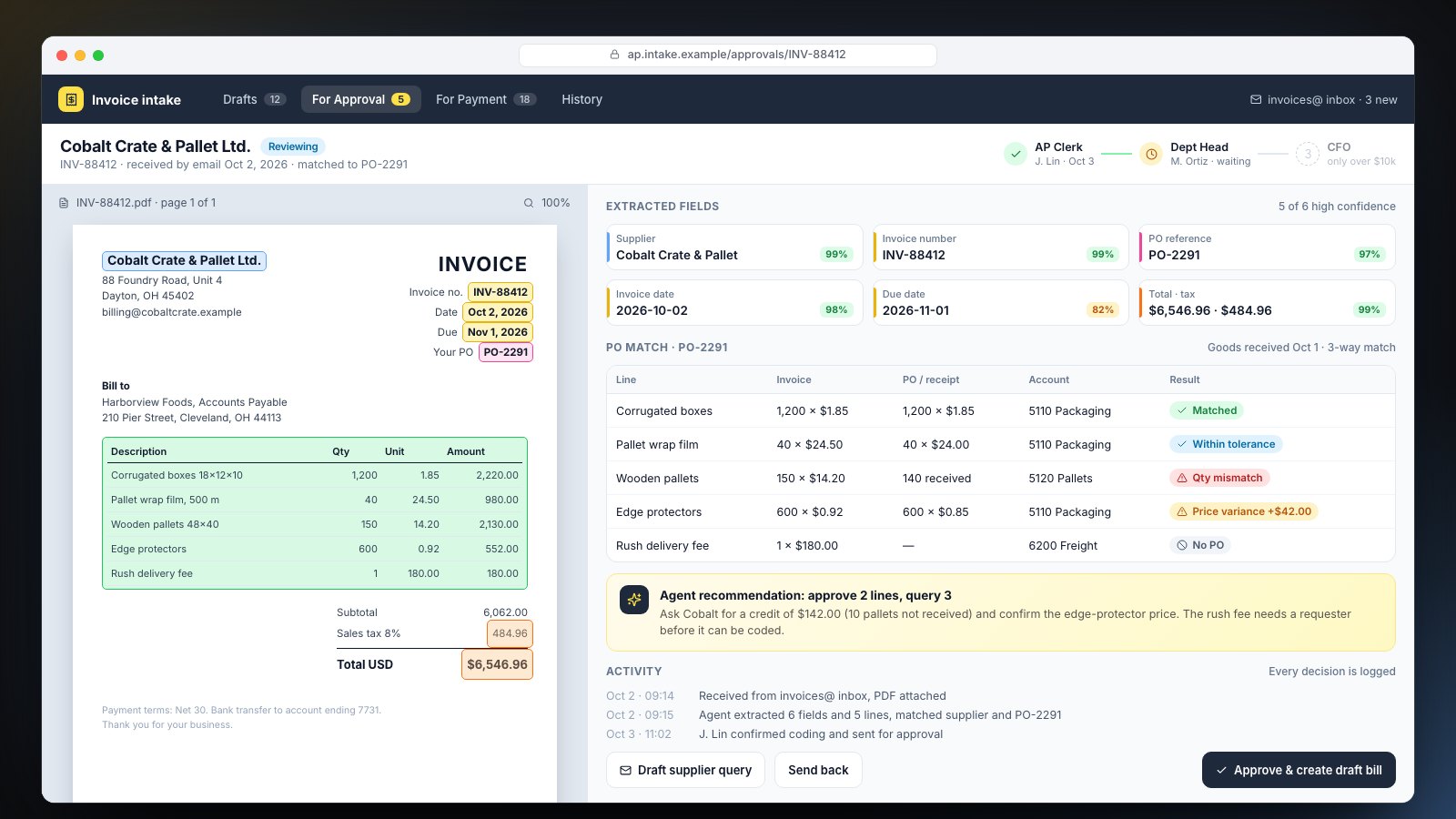This screenshot has height=819, width=1456.
Task: Click the 6200 Freight account cell
Action: [1063, 545]
